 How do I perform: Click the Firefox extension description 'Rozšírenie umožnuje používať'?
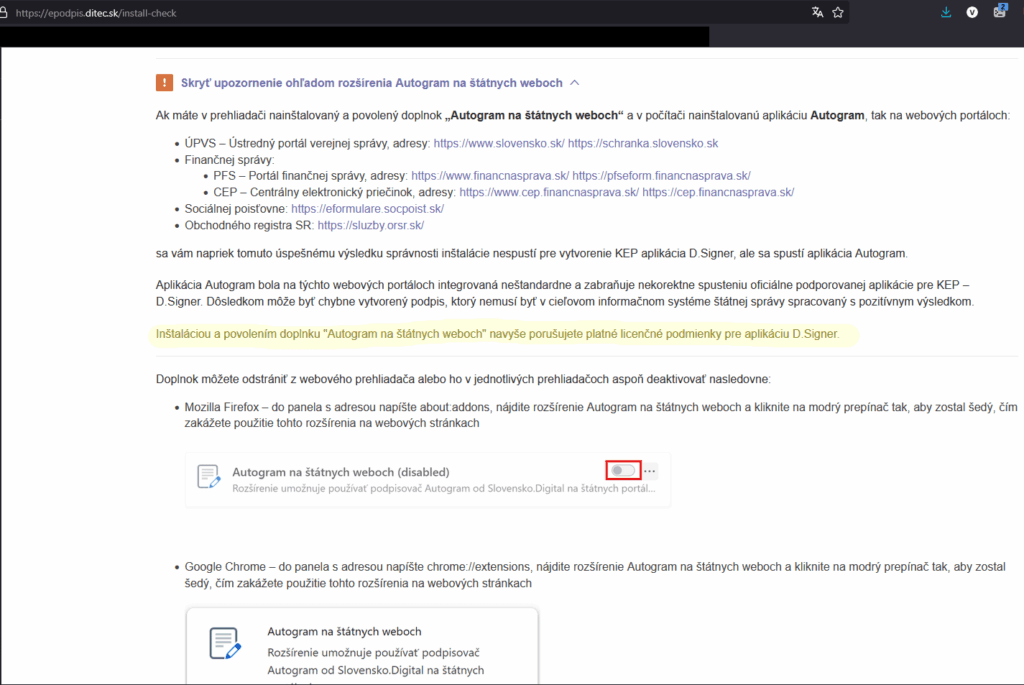pyautogui.click(x=444, y=488)
